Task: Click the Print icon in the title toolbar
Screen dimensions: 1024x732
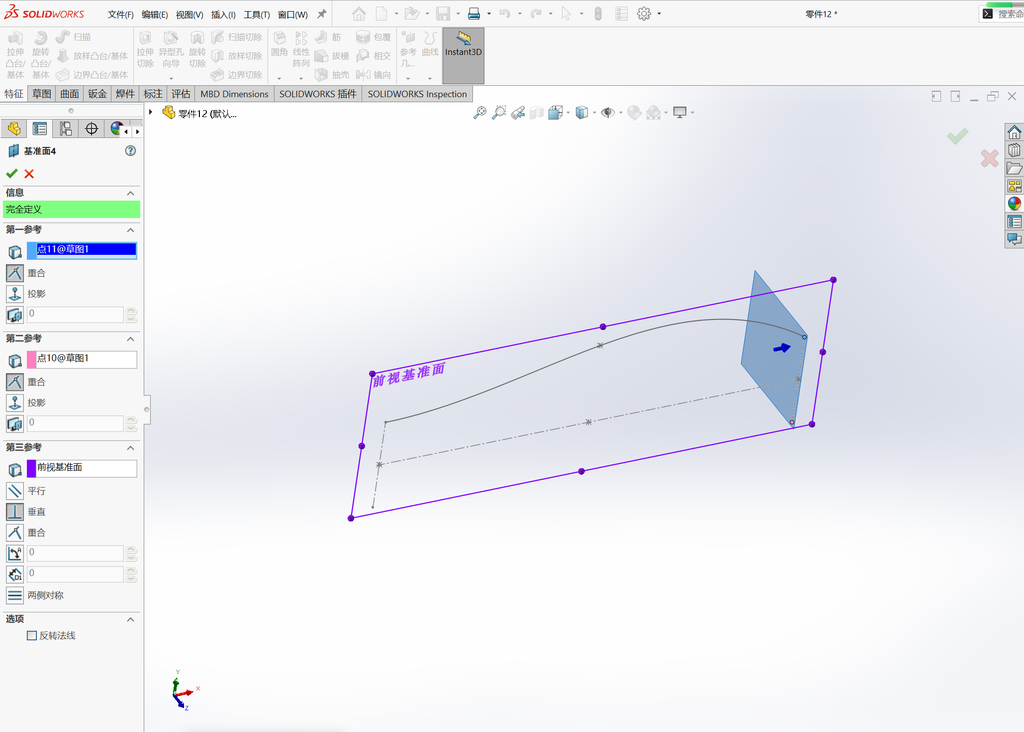Action: 474,14
